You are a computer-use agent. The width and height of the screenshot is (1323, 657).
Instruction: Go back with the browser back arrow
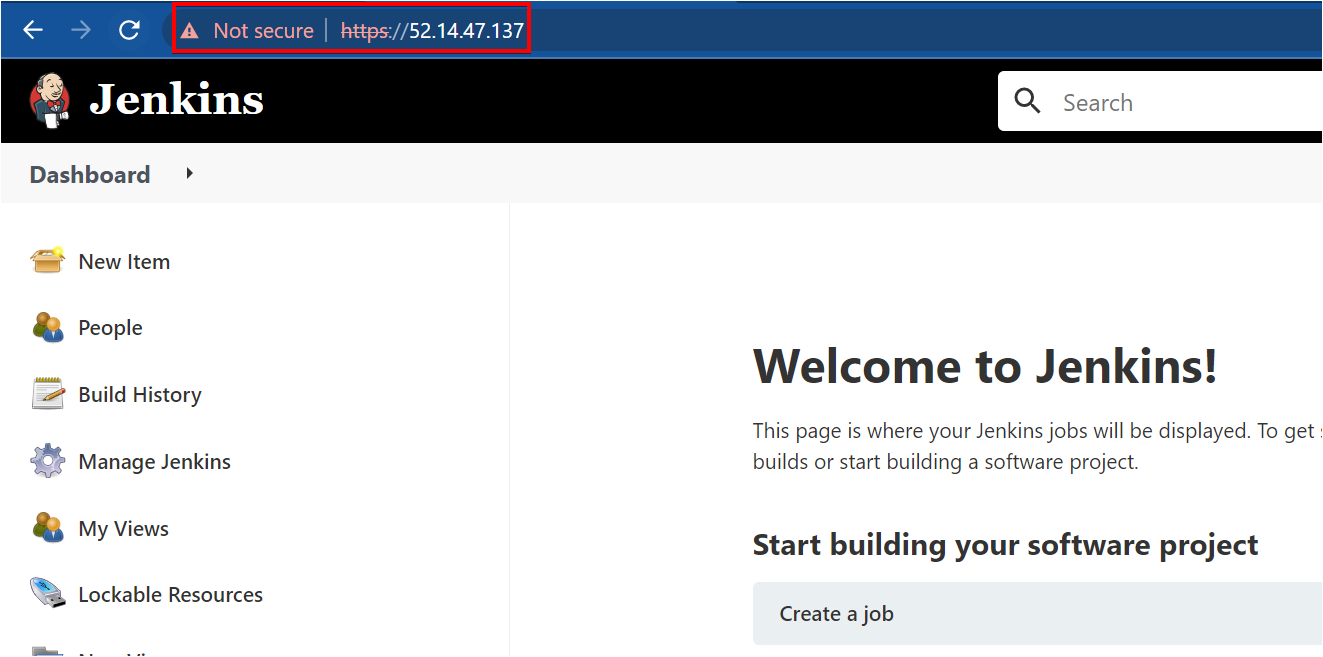pos(33,30)
